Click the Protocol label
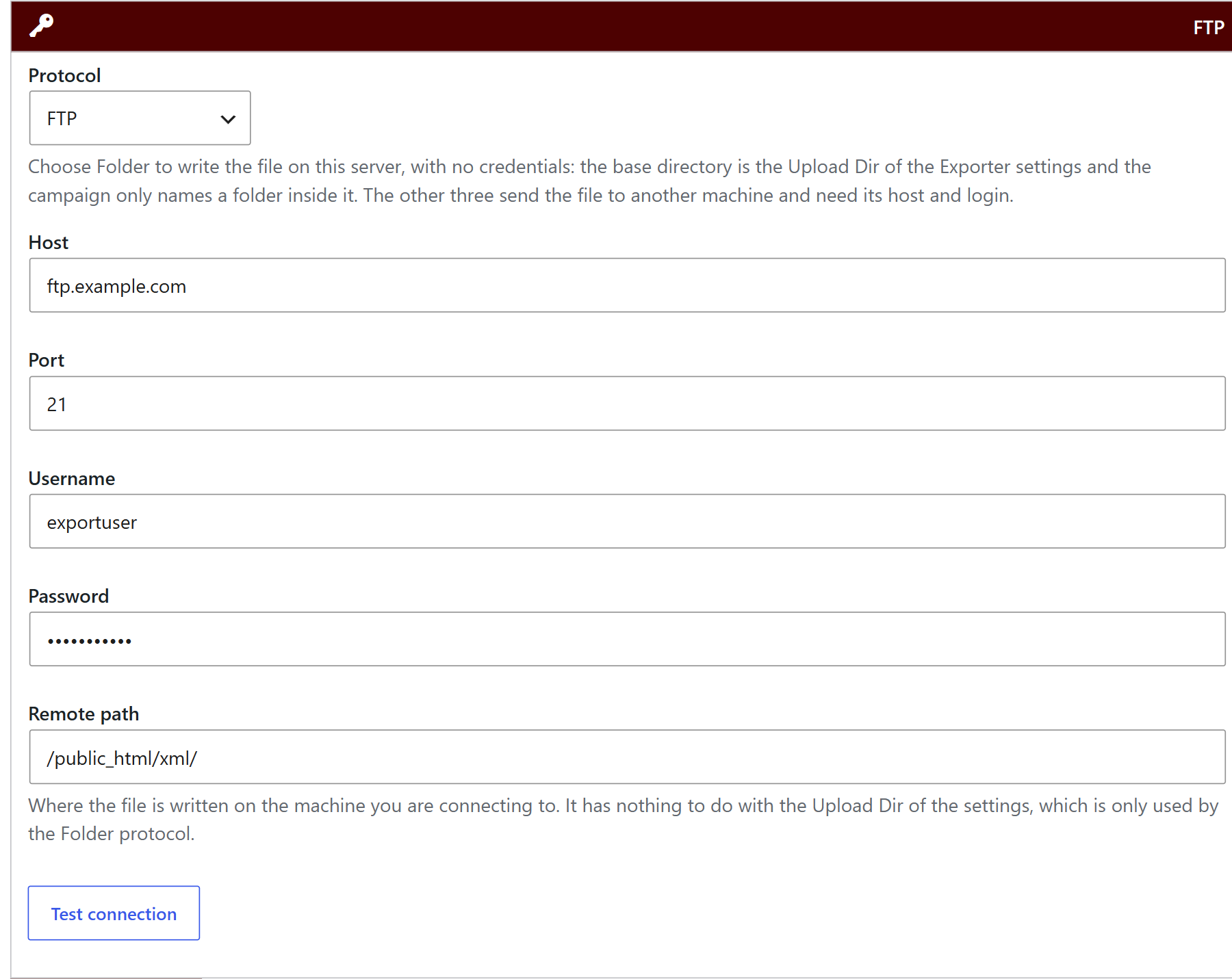The width and height of the screenshot is (1232, 979). tap(64, 75)
